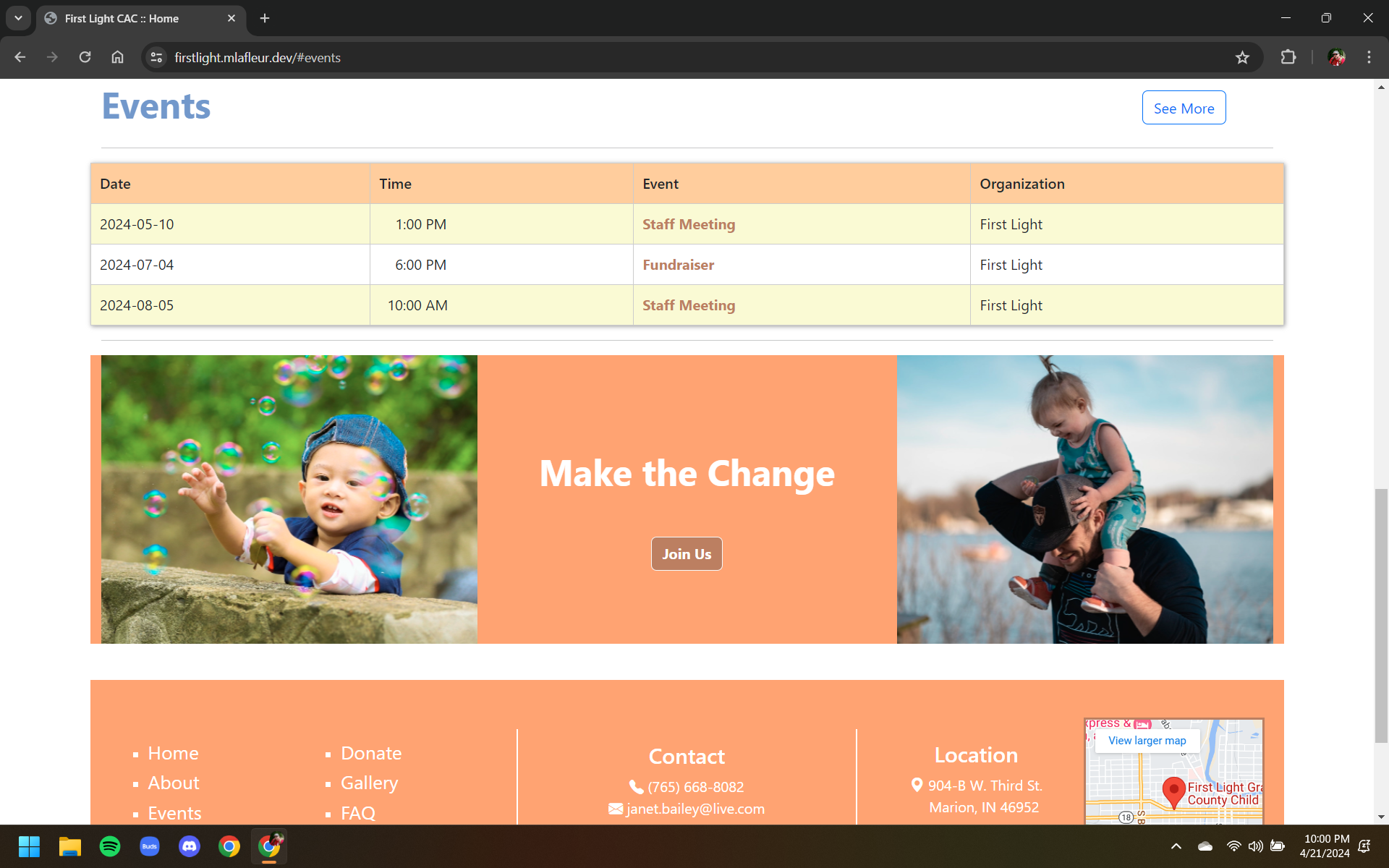Open the Chrome profile avatar

1336,57
